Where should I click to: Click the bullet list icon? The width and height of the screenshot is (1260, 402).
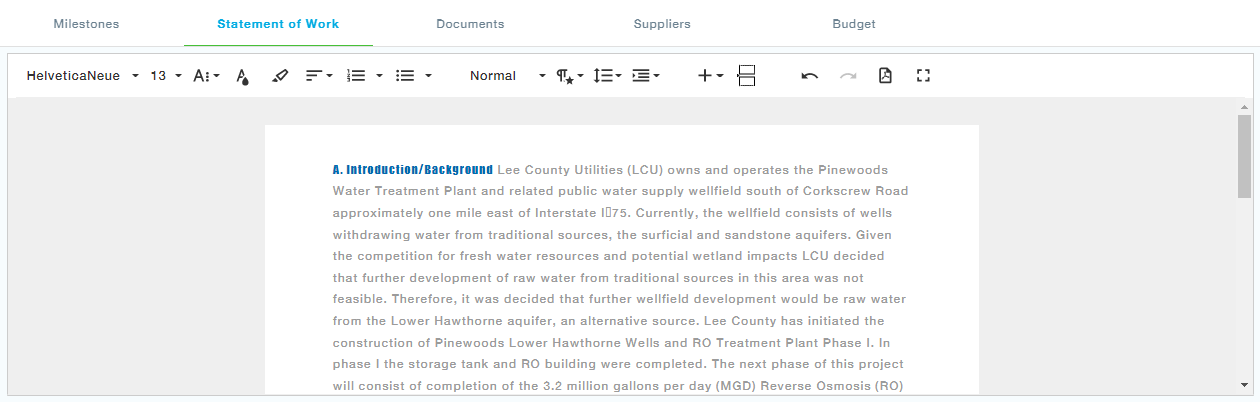pyautogui.click(x=405, y=76)
